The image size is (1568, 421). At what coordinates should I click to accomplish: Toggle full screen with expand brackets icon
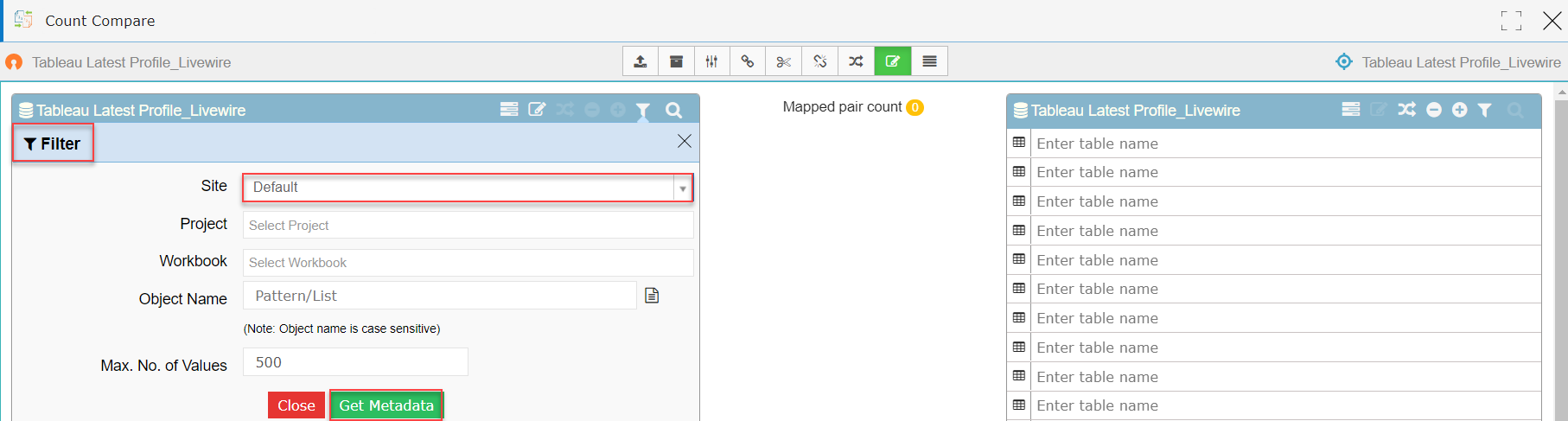pyautogui.click(x=1512, y=21)
